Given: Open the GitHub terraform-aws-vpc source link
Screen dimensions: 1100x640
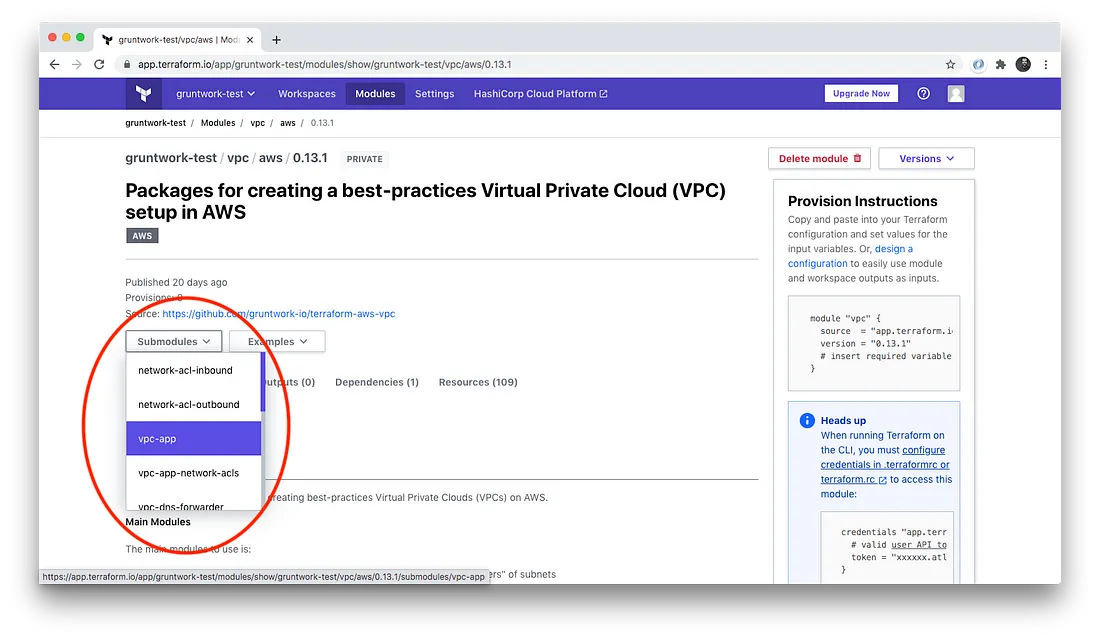Looking at the screenshot, I should point(279,314).
